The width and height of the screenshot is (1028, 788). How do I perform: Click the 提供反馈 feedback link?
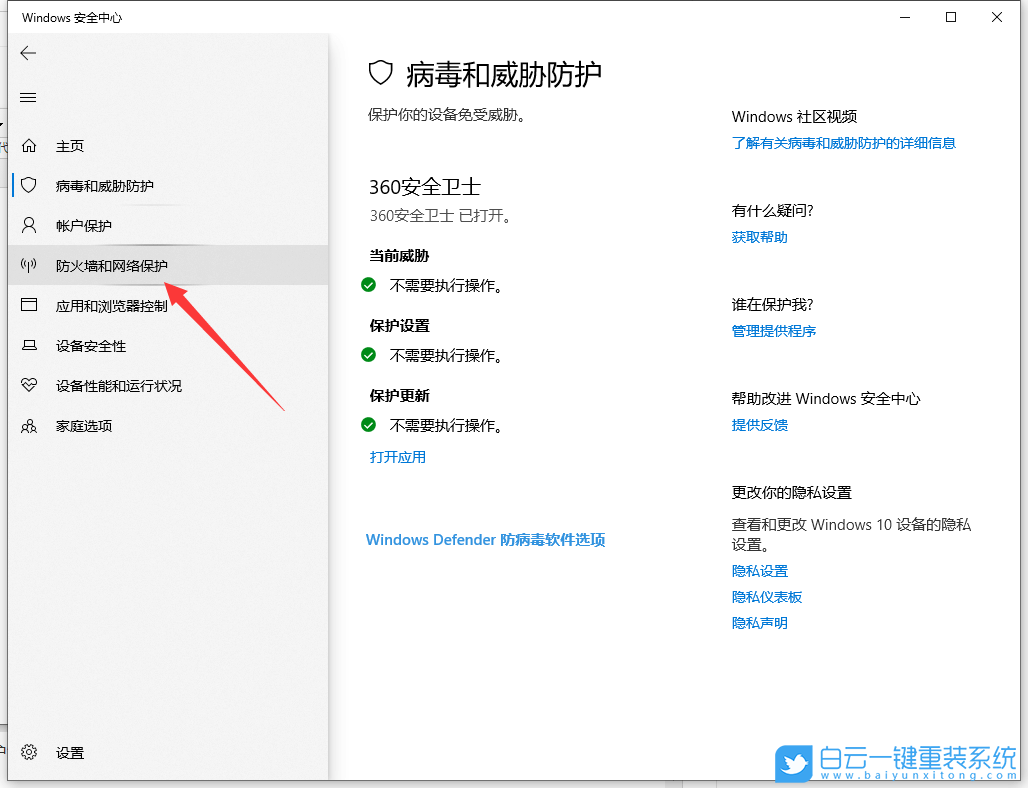759,424
